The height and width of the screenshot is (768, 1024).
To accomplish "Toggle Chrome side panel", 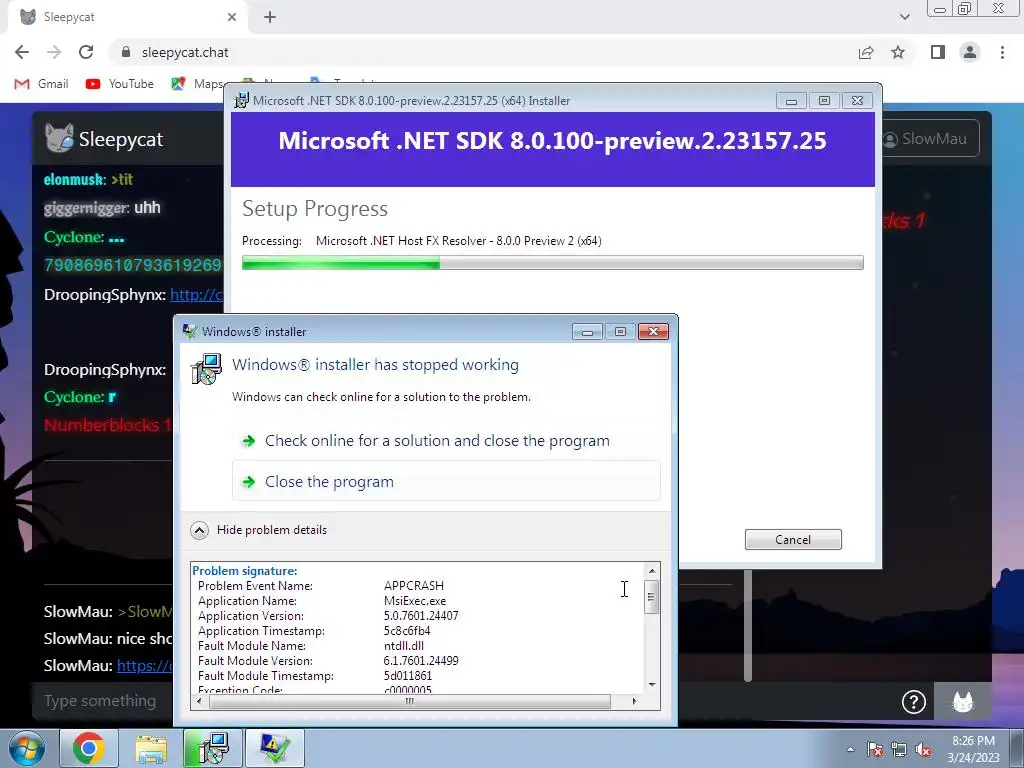I will (938, 52).
